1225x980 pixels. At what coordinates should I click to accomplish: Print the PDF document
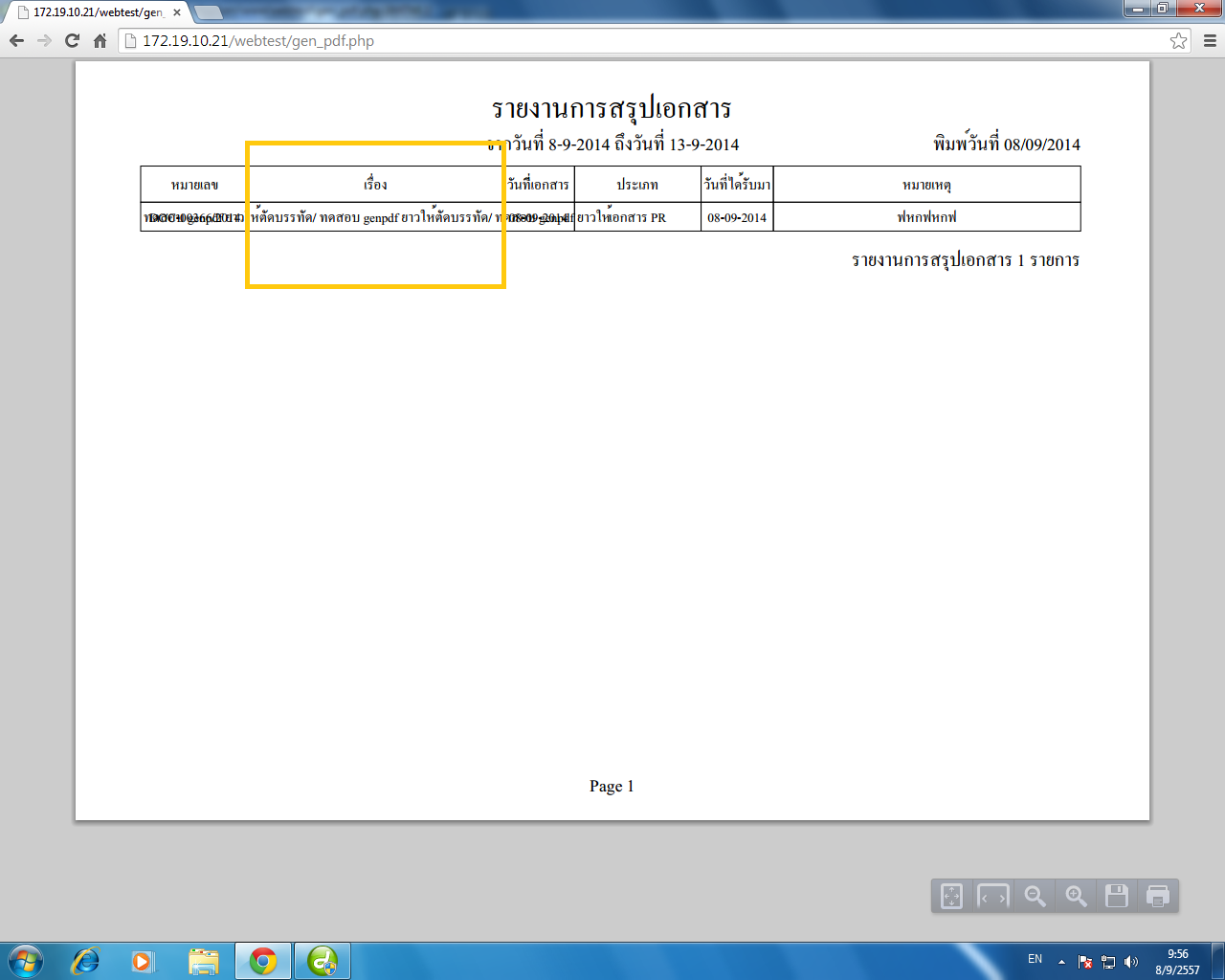coord(1158,896)
